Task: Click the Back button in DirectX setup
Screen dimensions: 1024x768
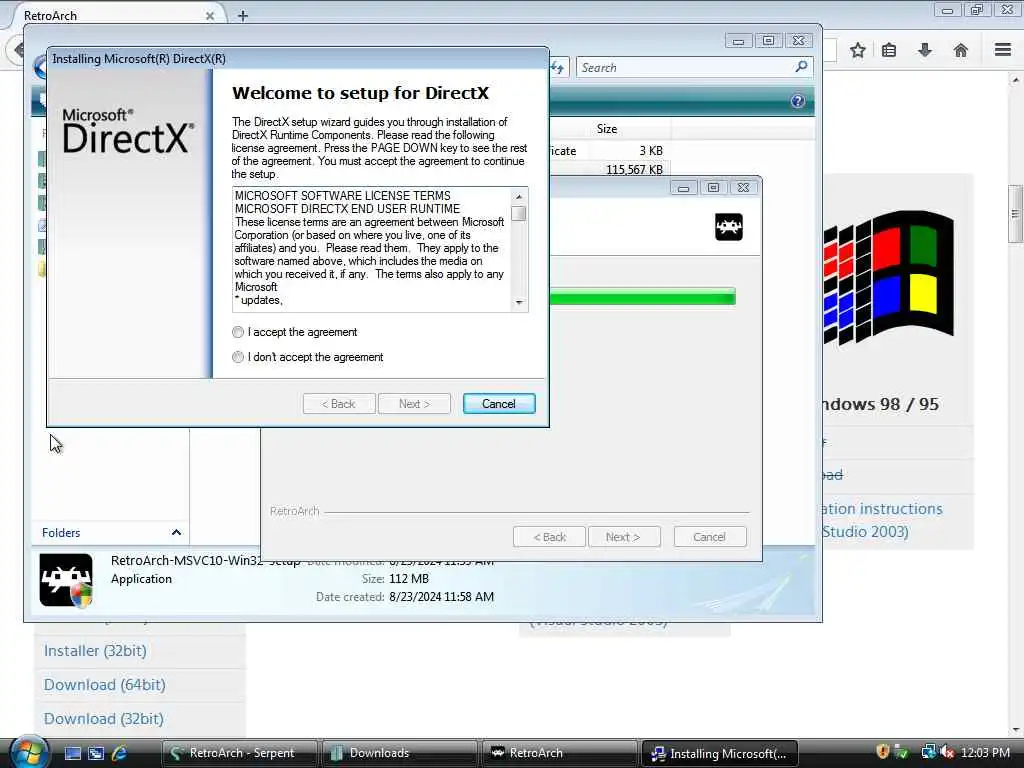Action: 339,404
